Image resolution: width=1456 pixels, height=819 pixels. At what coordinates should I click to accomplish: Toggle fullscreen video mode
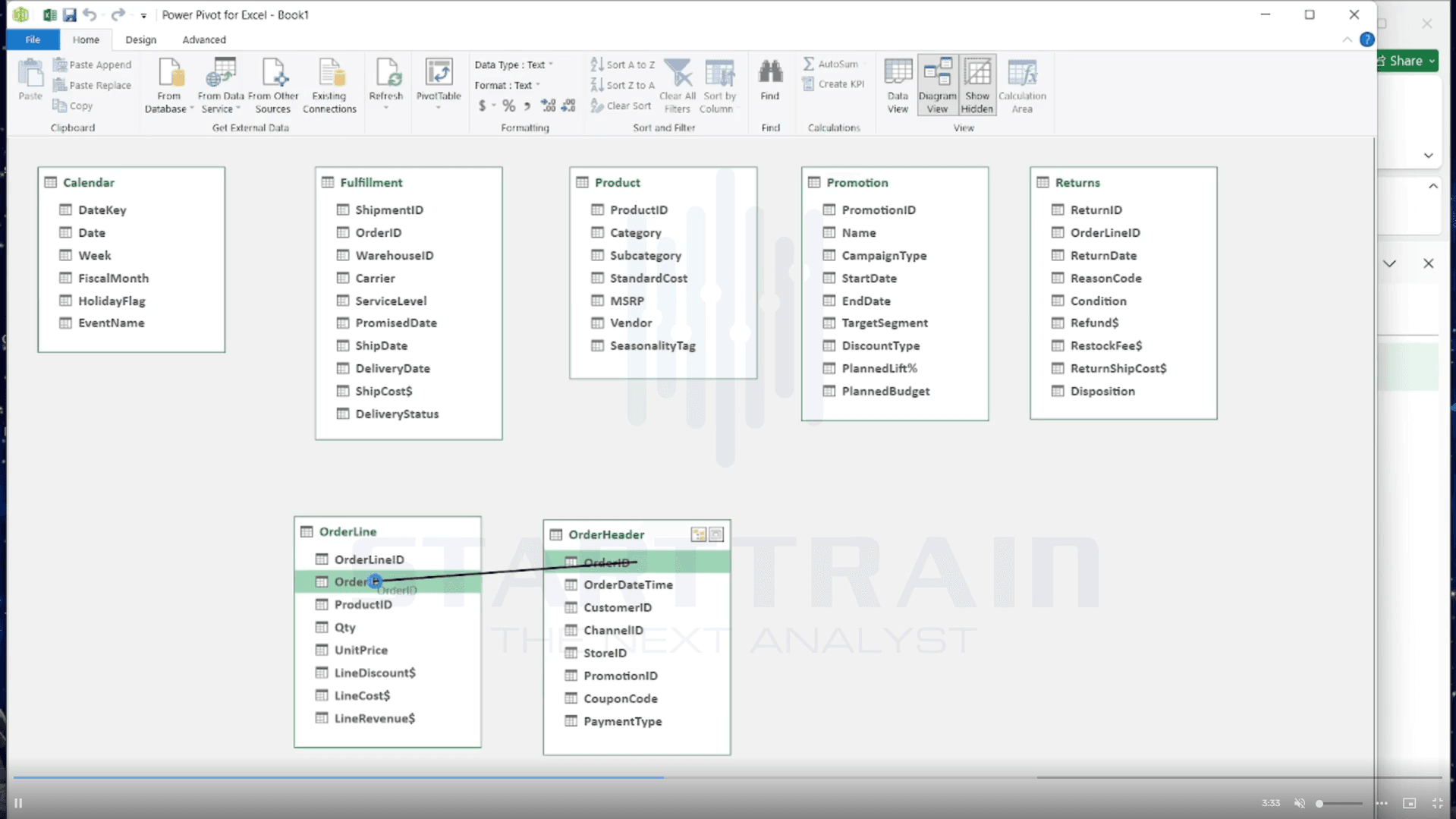1437,803
